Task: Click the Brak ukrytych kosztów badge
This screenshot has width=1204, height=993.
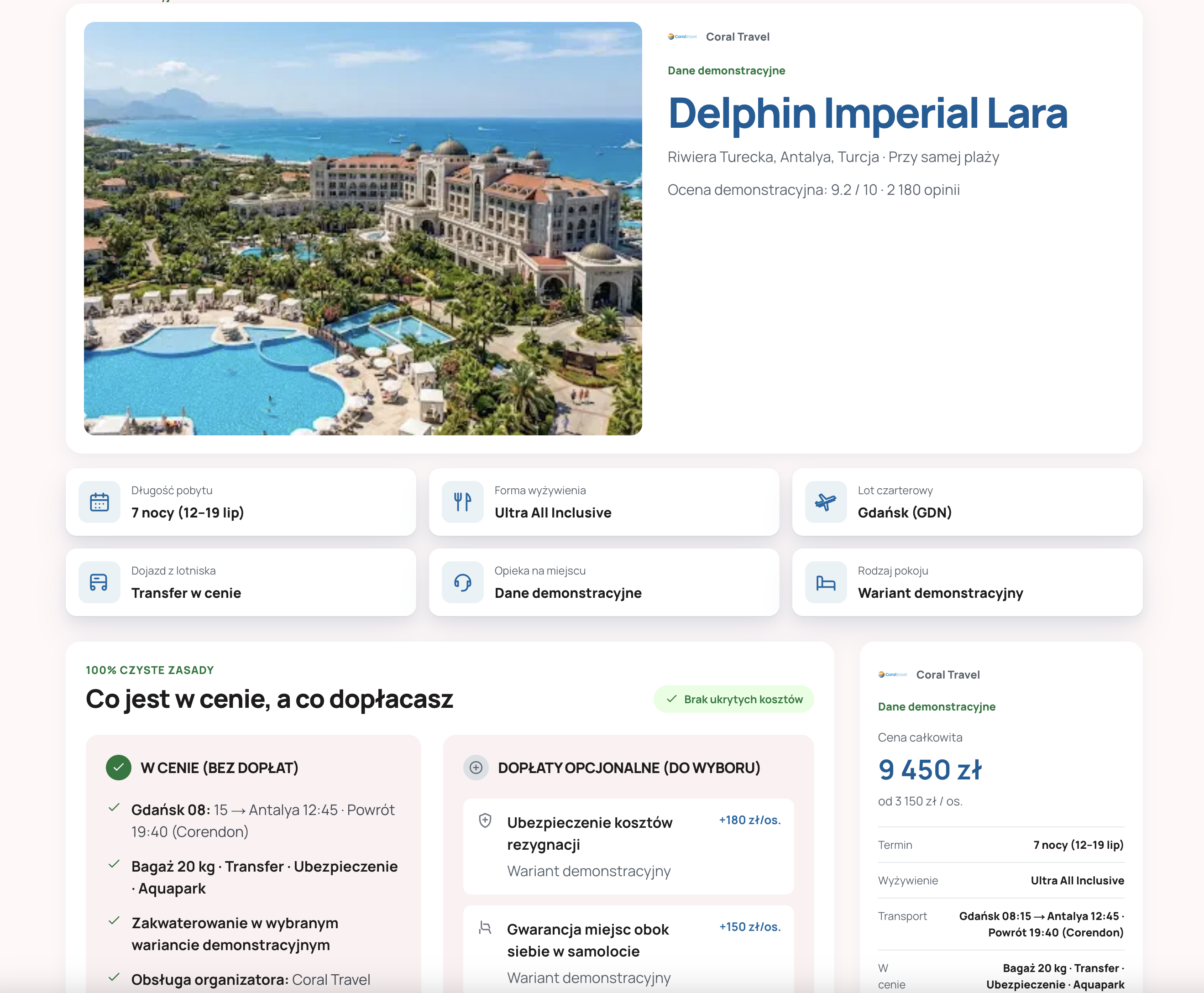Action: 734,699
